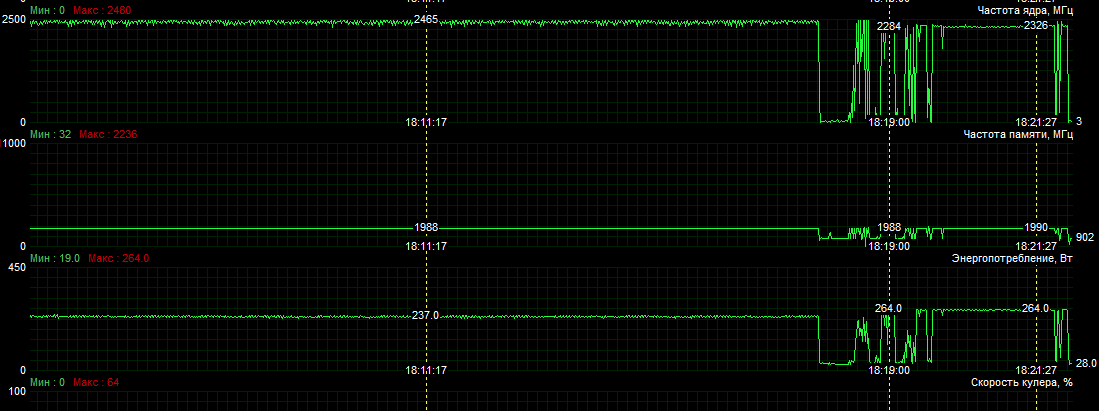The image size is (1099, 411).
Task: Click the 264.0 power value at 18:19:00 marker
Action: tap(889, 308)
